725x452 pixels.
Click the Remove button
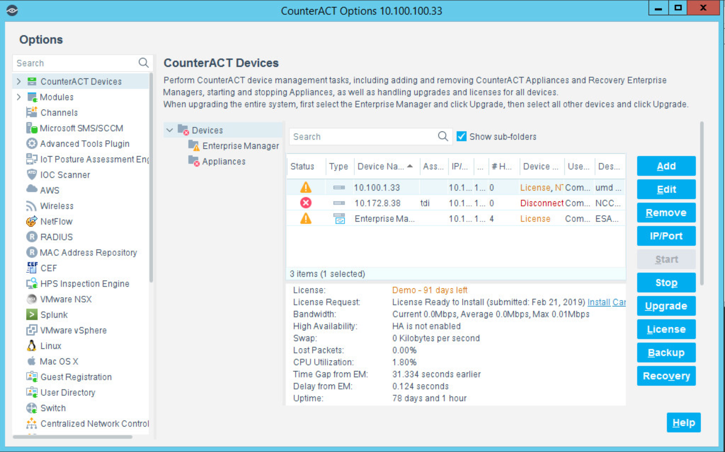[666, 213]
